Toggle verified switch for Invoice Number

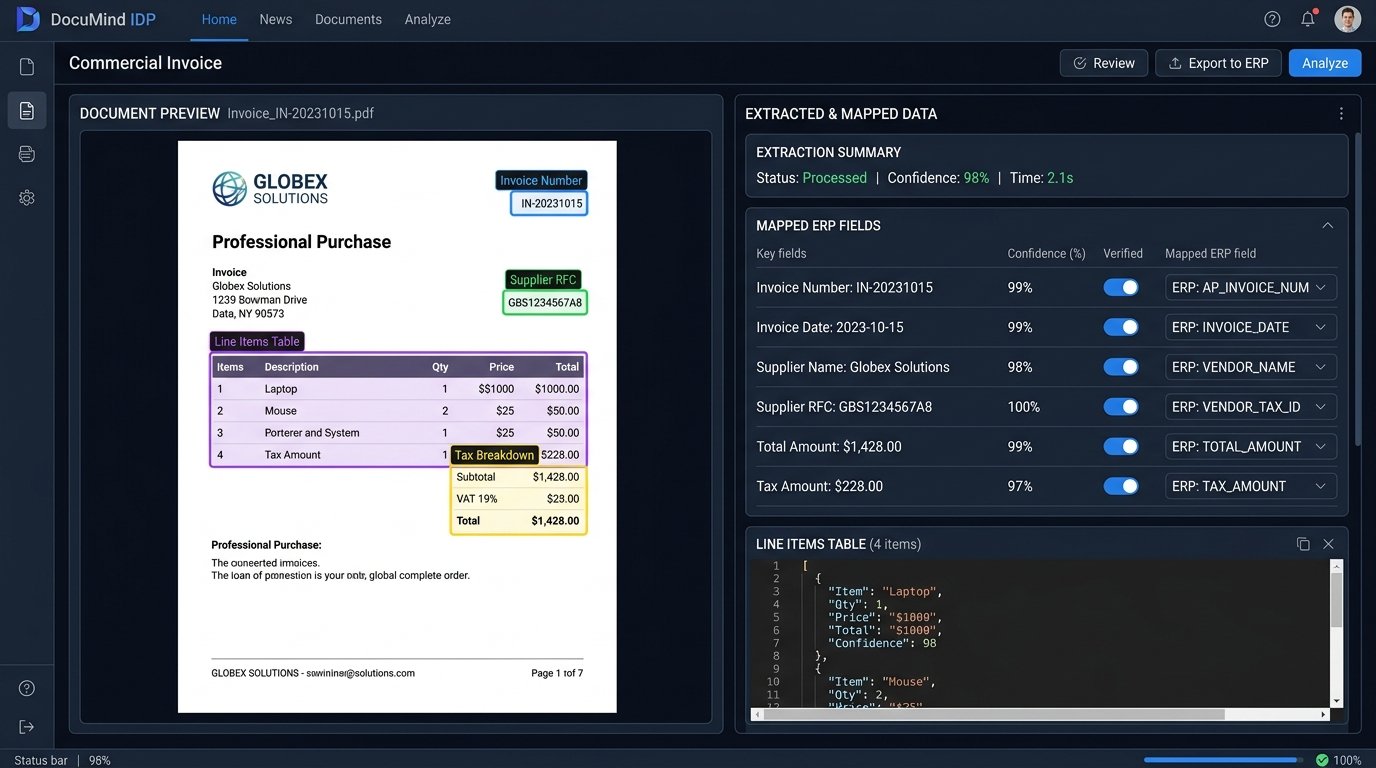tap(1121, 287)
